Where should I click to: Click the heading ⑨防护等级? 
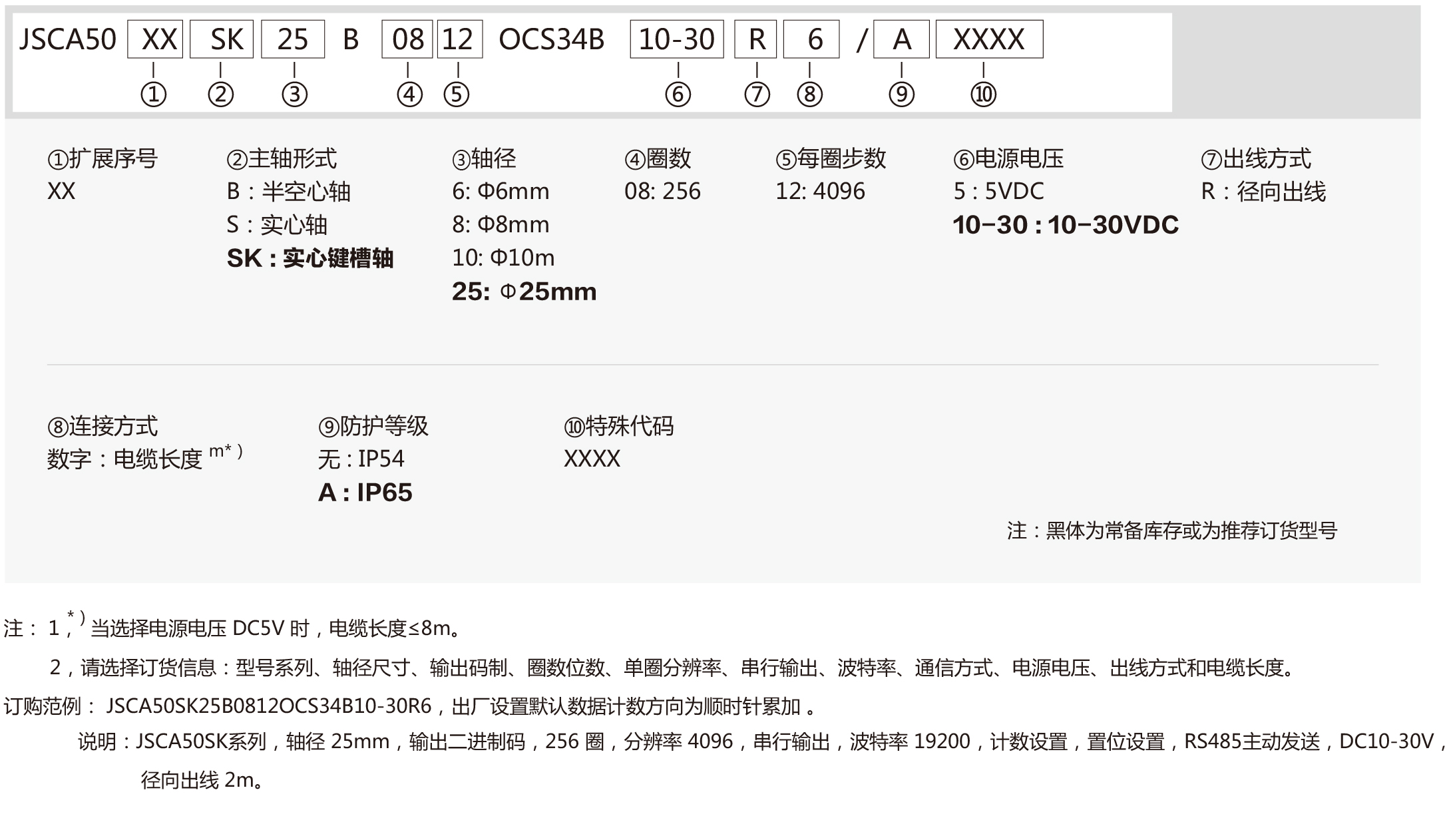[x=373, y=426]
